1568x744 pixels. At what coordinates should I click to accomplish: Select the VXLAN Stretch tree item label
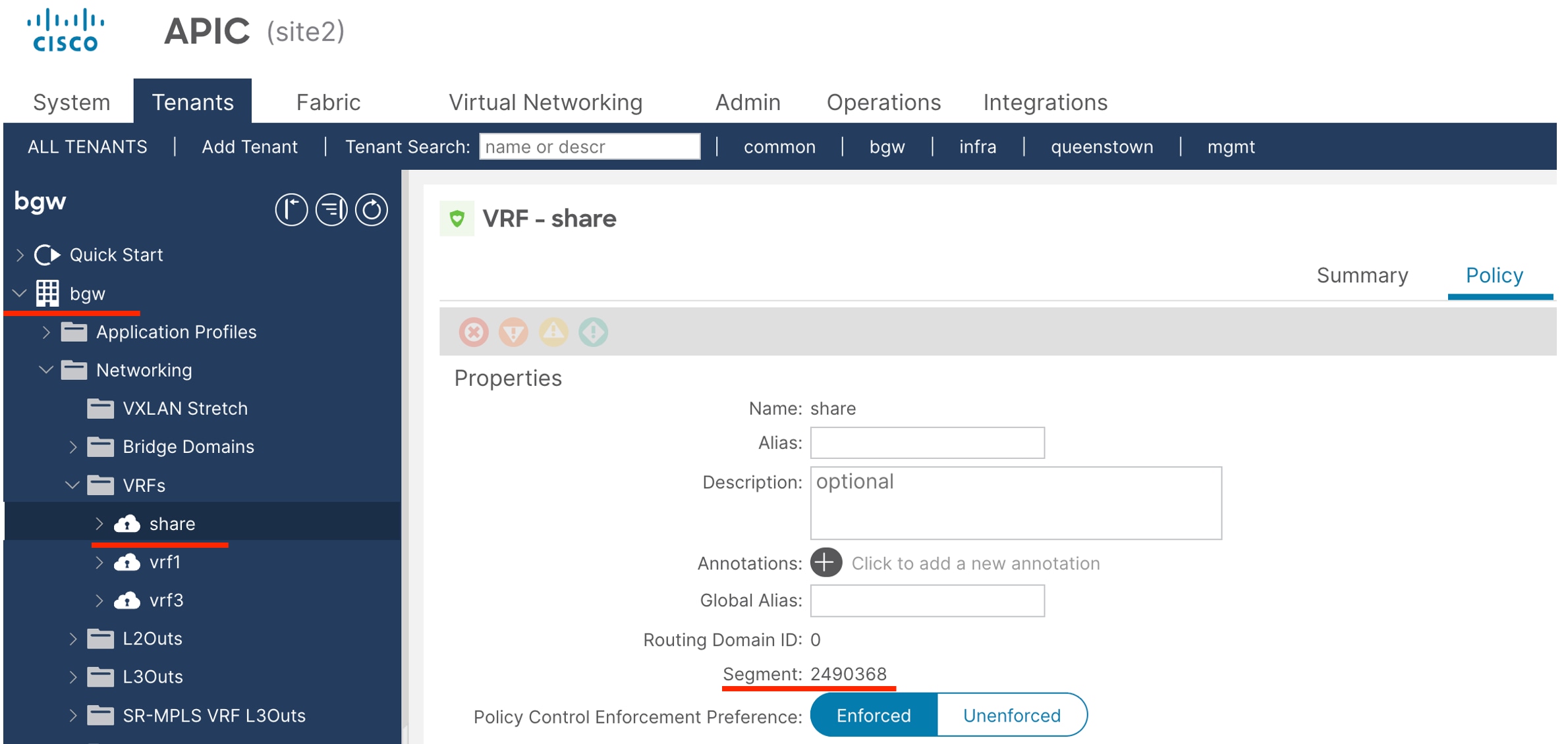click(185, 409)
